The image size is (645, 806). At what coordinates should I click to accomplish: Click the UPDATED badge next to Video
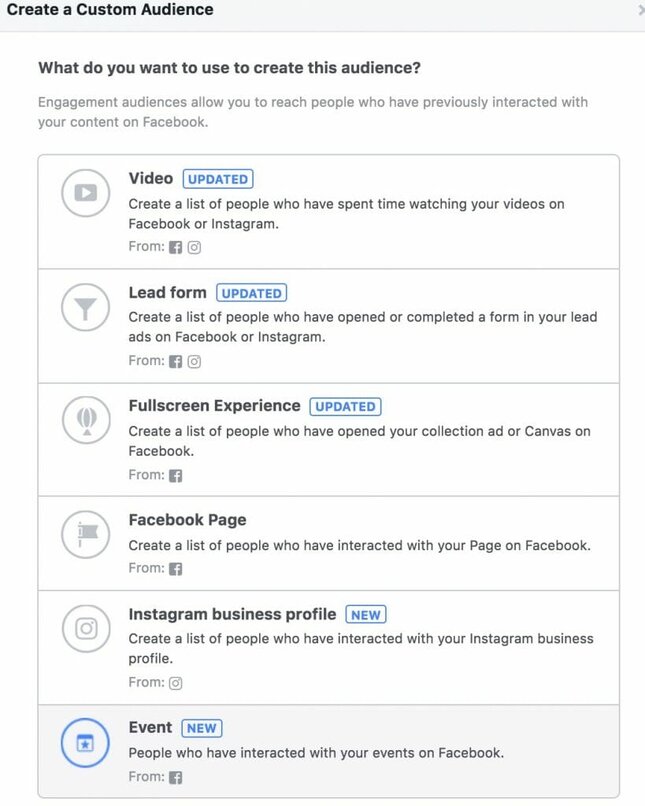(218, 179)
